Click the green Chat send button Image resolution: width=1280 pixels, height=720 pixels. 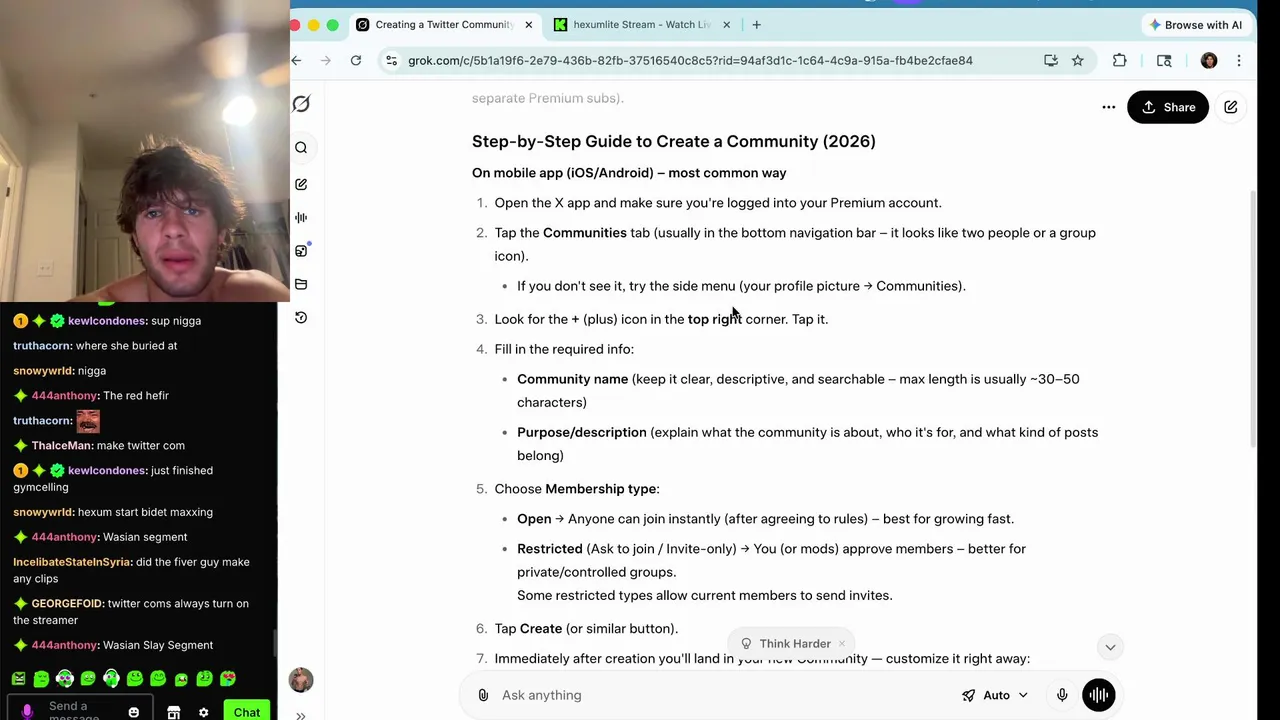(247, 712)
